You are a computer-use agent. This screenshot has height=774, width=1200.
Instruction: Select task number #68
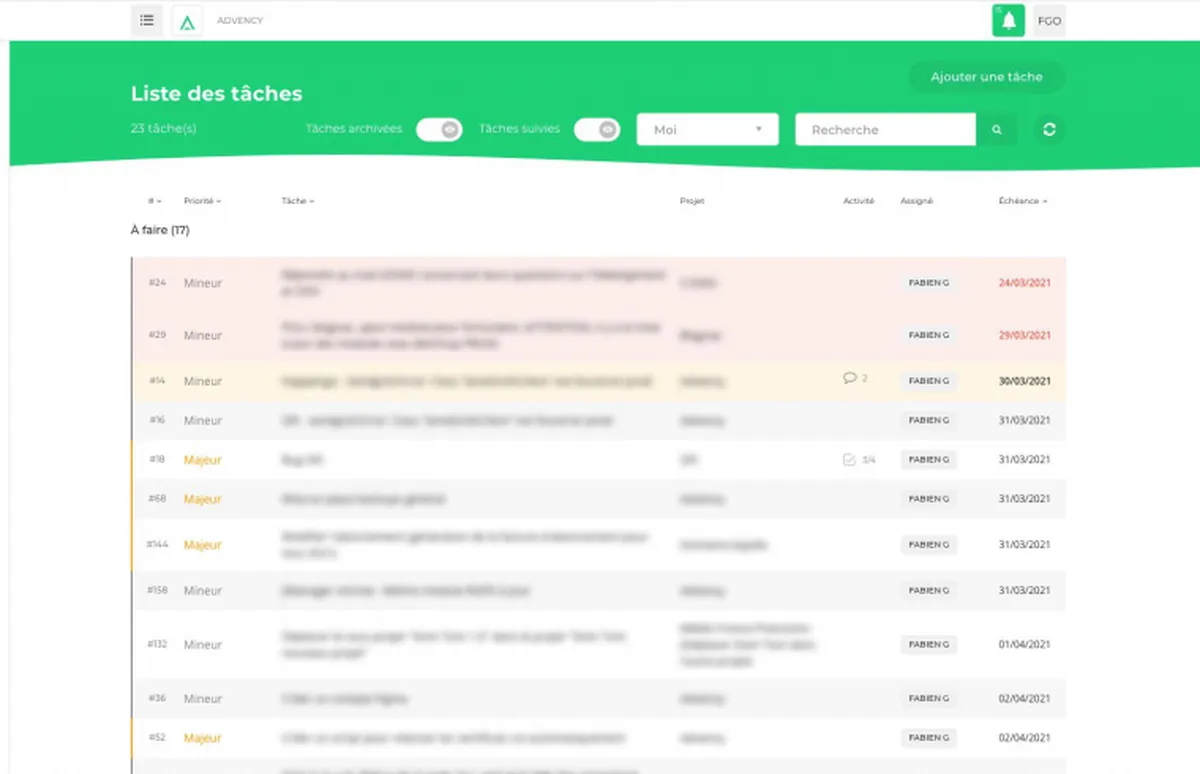(157, 499)
